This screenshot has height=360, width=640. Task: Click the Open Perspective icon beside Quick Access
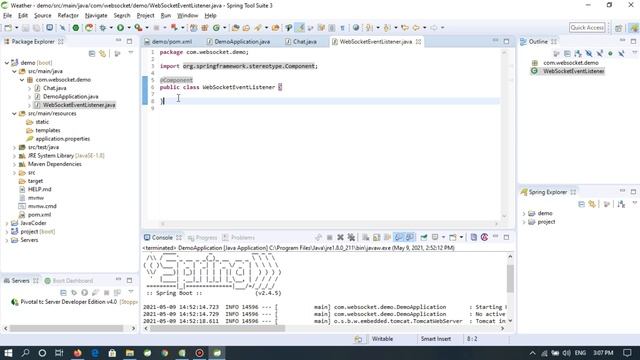point(619,28)
